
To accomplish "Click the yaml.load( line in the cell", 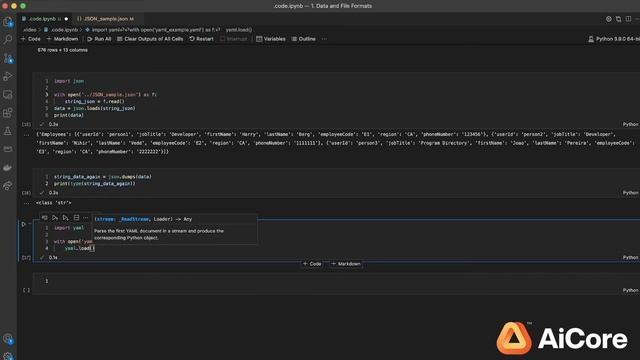I will tap(80, 248).
